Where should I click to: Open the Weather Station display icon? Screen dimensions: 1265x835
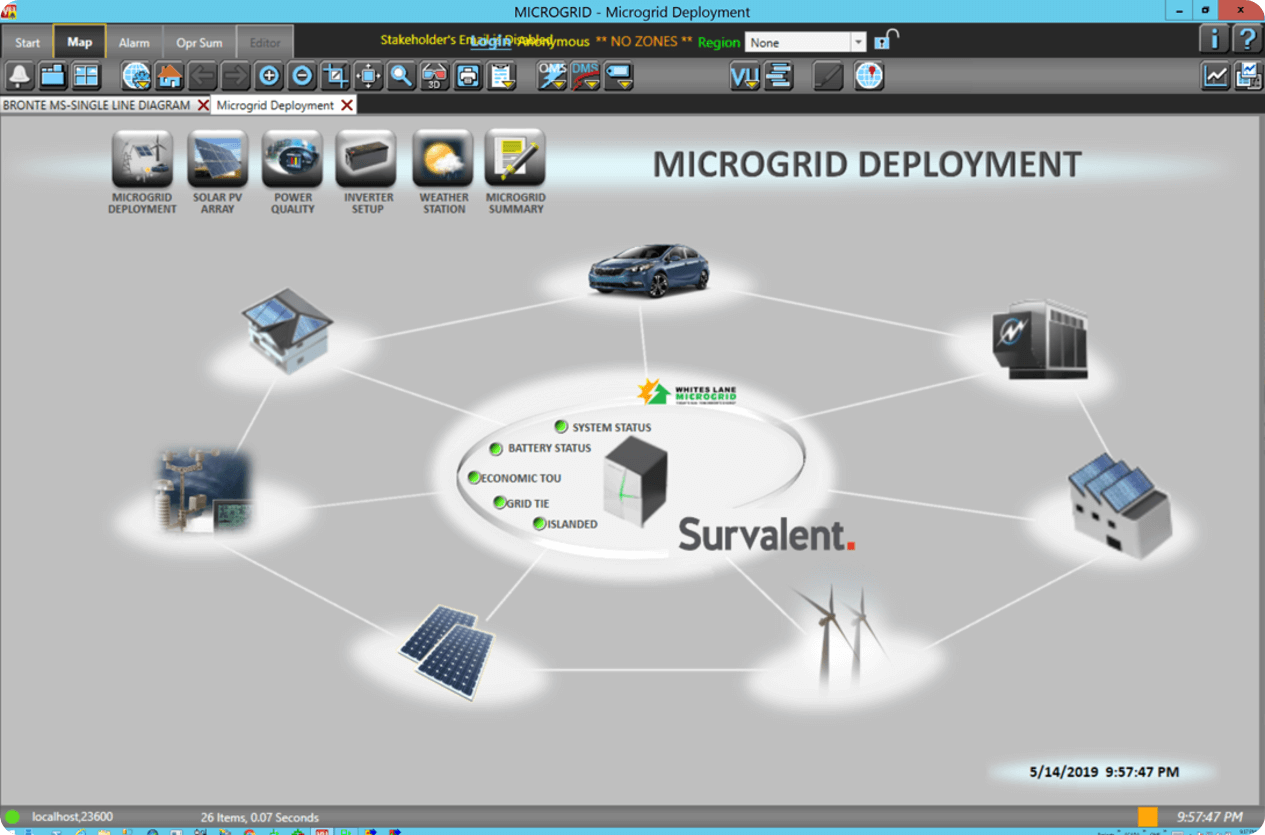pyautogui.click(x=443, y=160)
